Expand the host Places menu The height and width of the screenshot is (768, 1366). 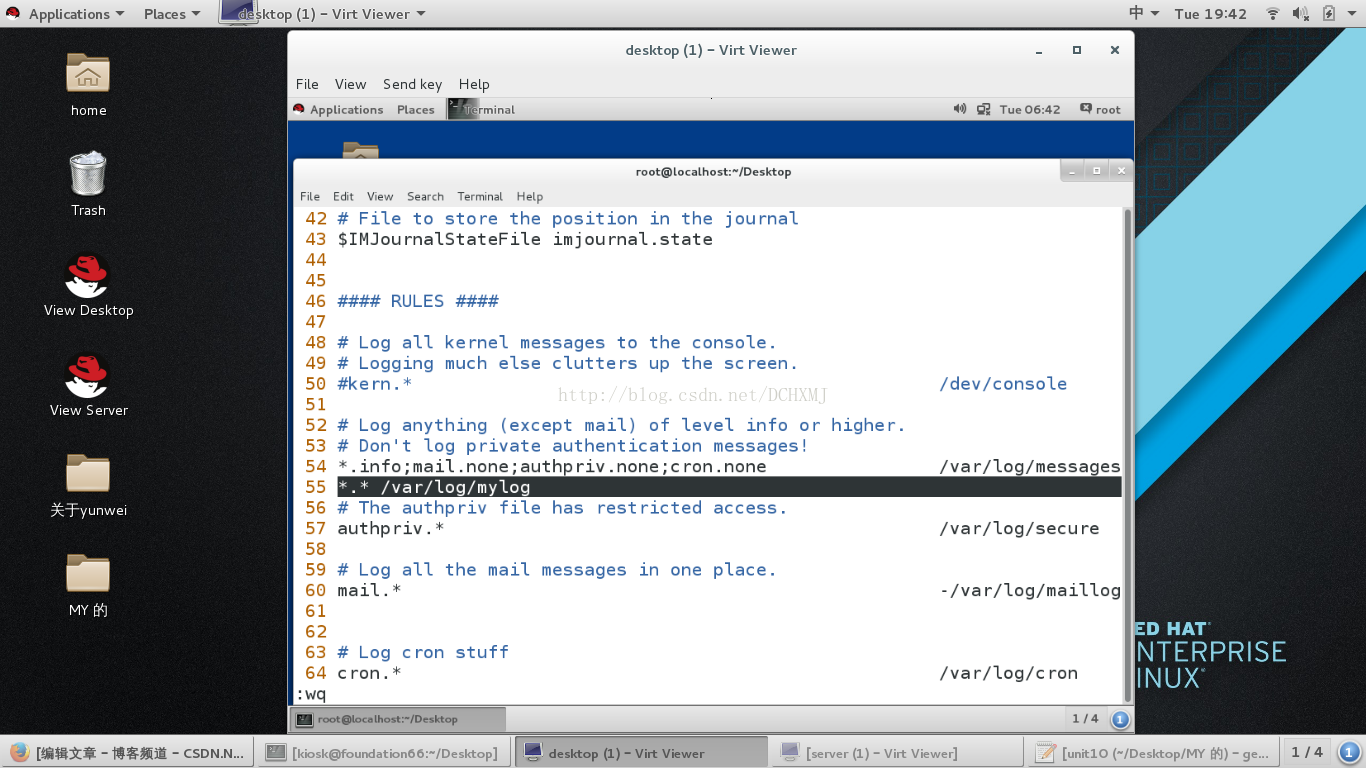[x=172, y=14]
